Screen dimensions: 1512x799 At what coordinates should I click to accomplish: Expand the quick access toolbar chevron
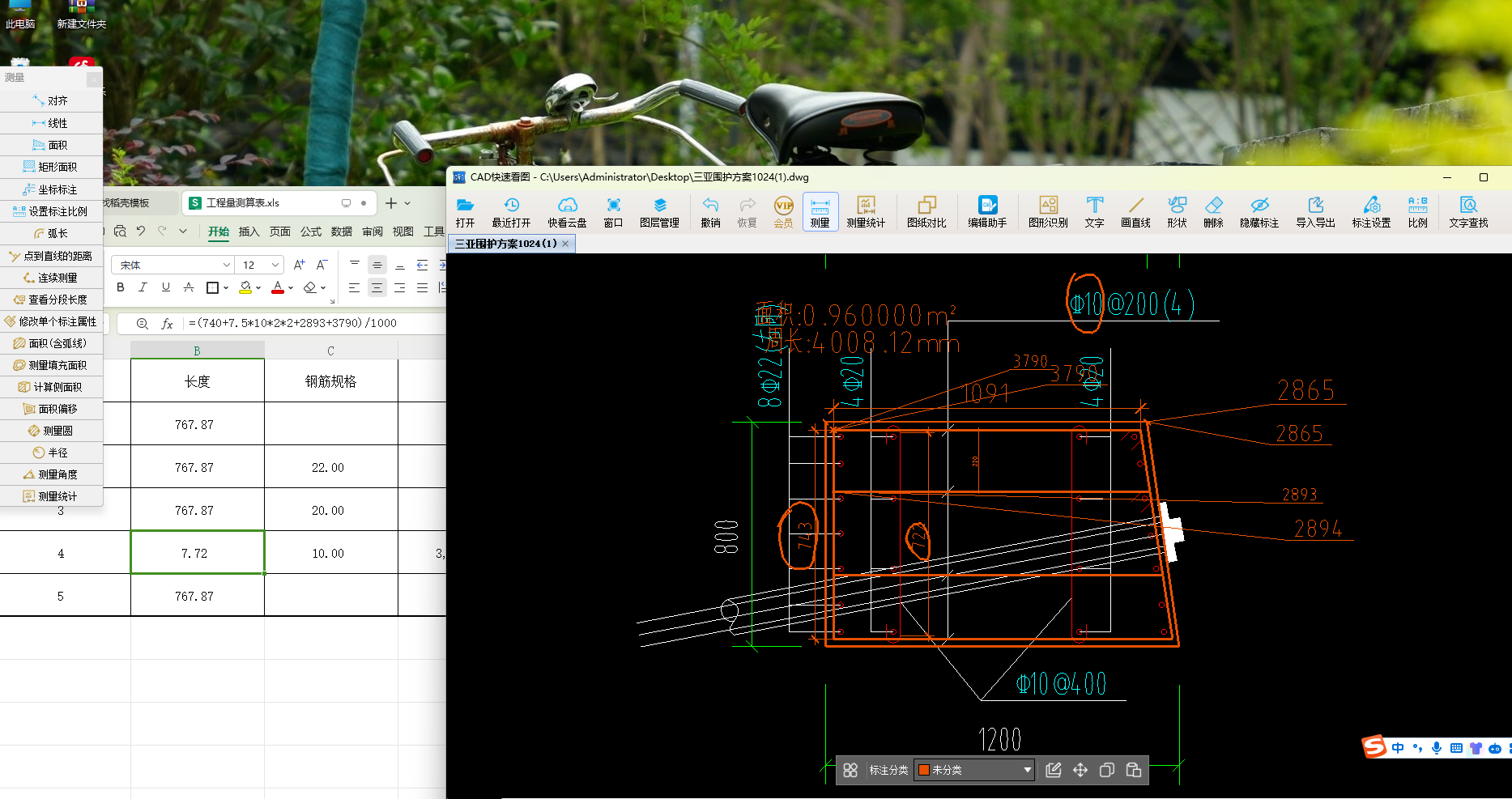[x=183, y=232]
